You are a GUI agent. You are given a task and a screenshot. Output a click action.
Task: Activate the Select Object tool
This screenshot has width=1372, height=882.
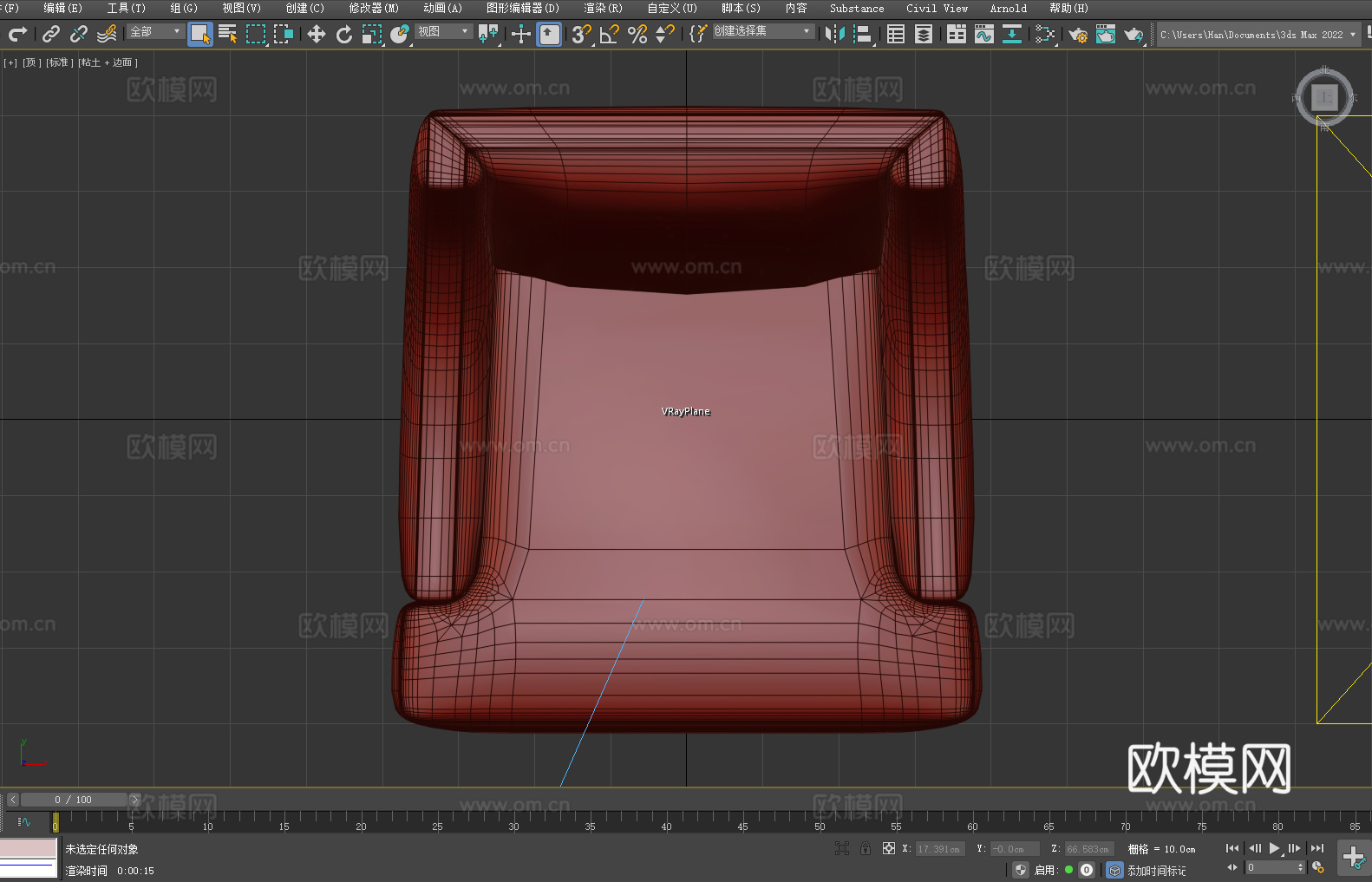tap(200, 34)
